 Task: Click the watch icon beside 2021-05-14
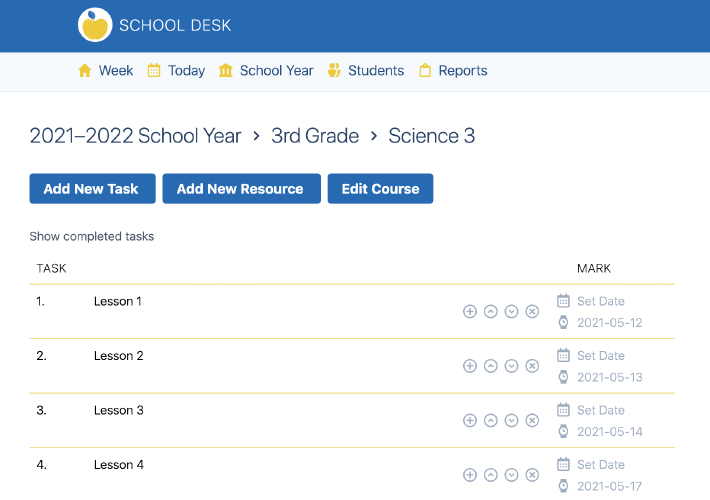tap(563, 431)
